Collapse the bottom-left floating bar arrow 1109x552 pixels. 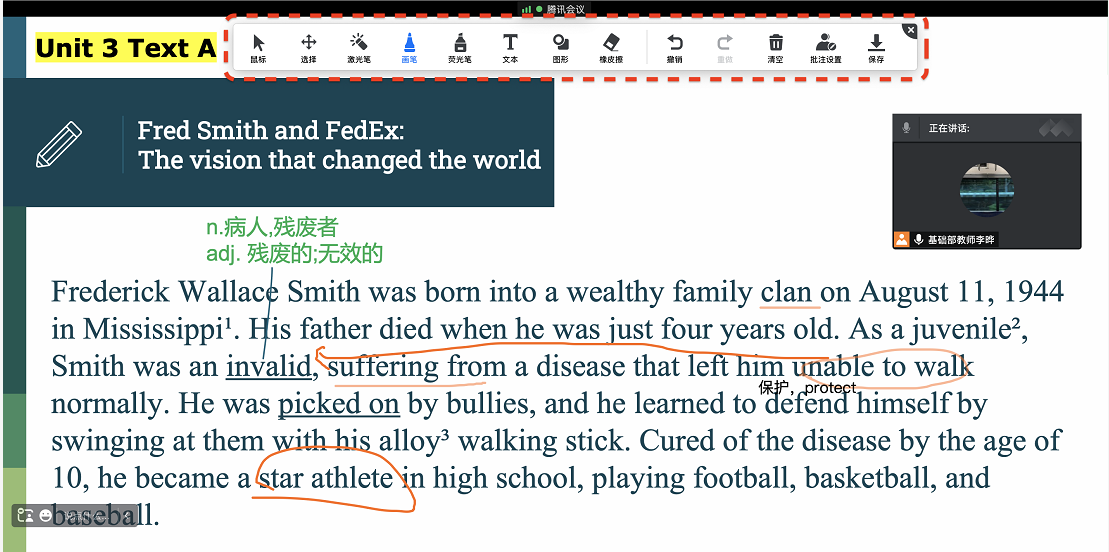coord(127,516)
